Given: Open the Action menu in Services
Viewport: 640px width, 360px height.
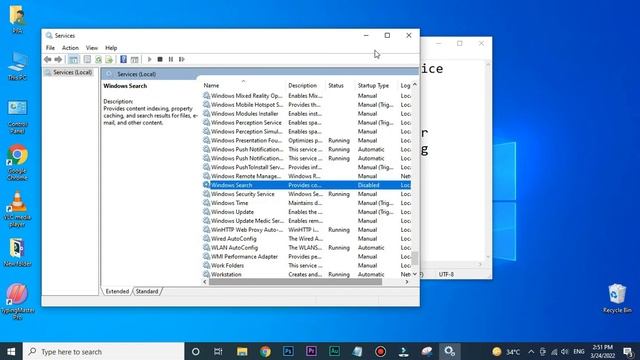Looking at the screenshot, I should (x=70, y=48).
